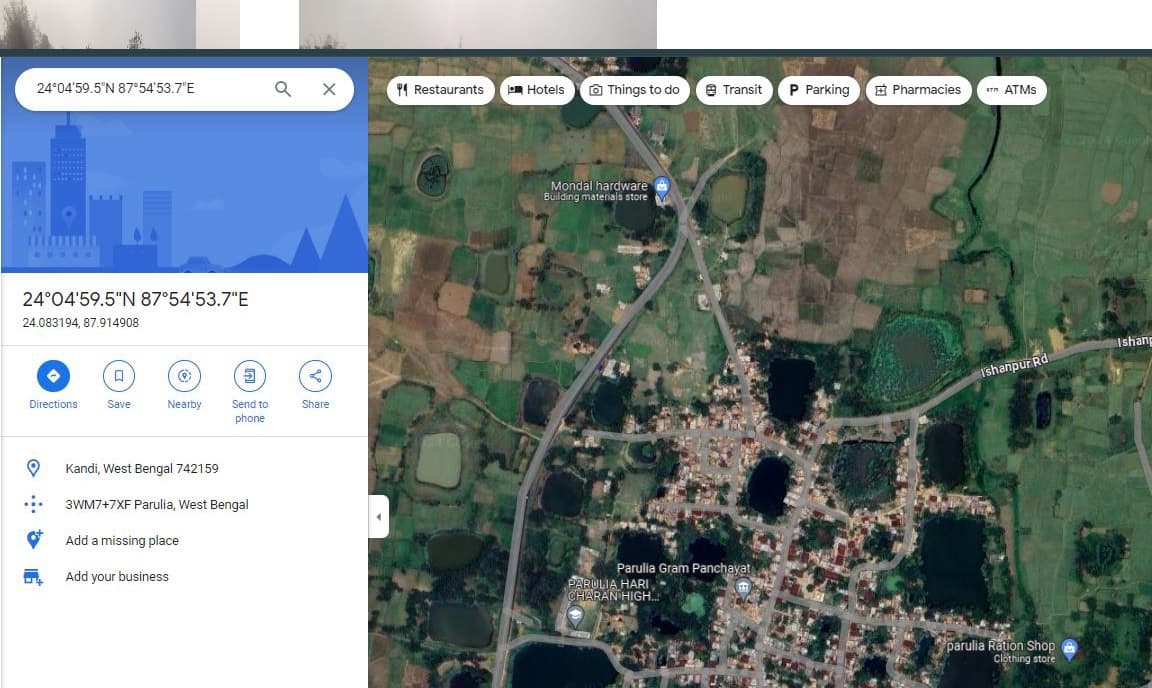The height and width of the screenshot is (688, 1152).
Task: Click the add business storefront icon
Action: click(33, 576)
